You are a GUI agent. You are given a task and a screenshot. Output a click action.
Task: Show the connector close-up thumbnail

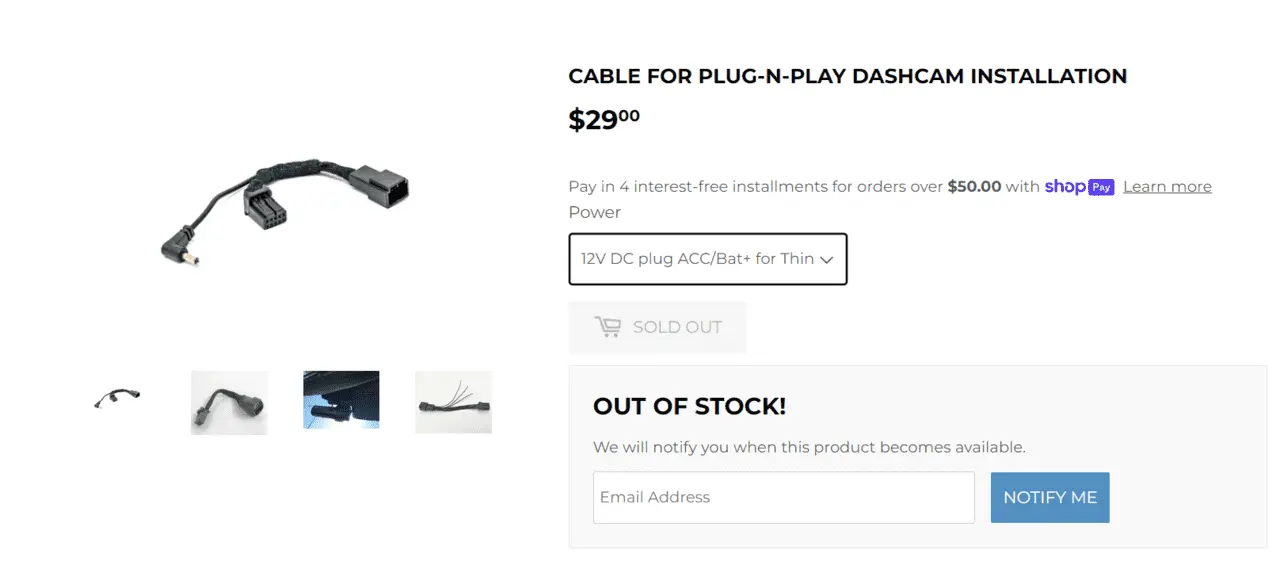coord(229,402)
